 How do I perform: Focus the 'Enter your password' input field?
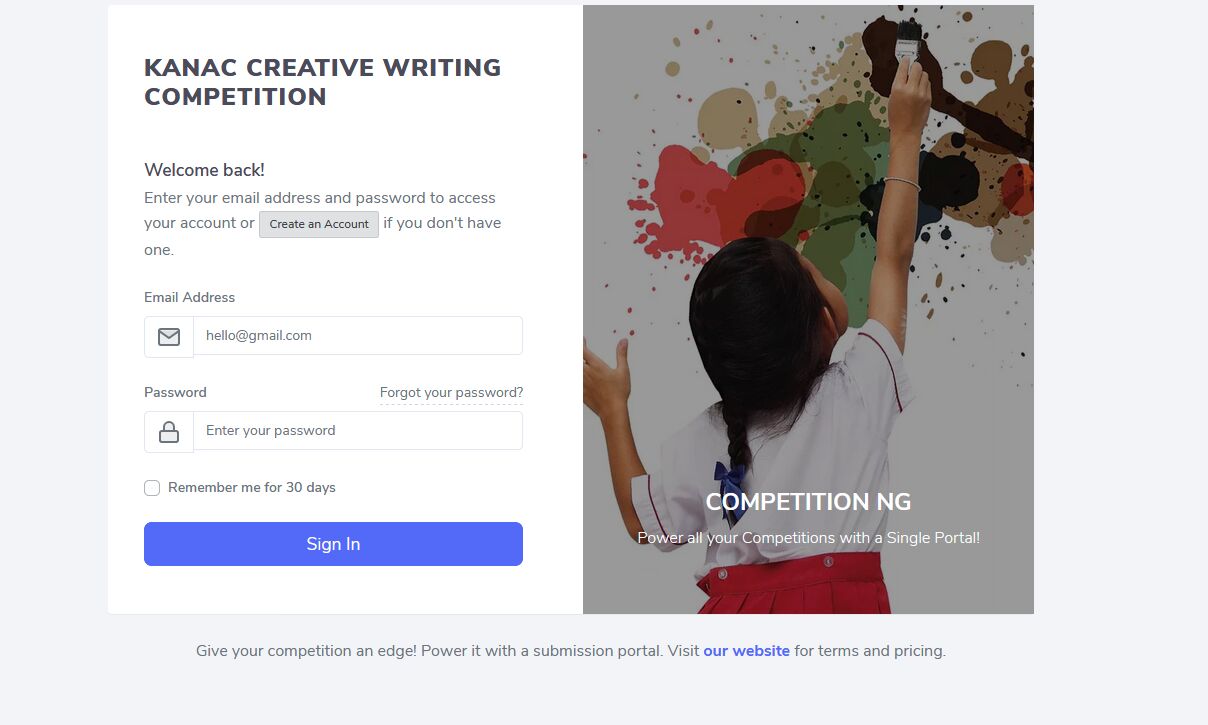click(x=358, y=431)
